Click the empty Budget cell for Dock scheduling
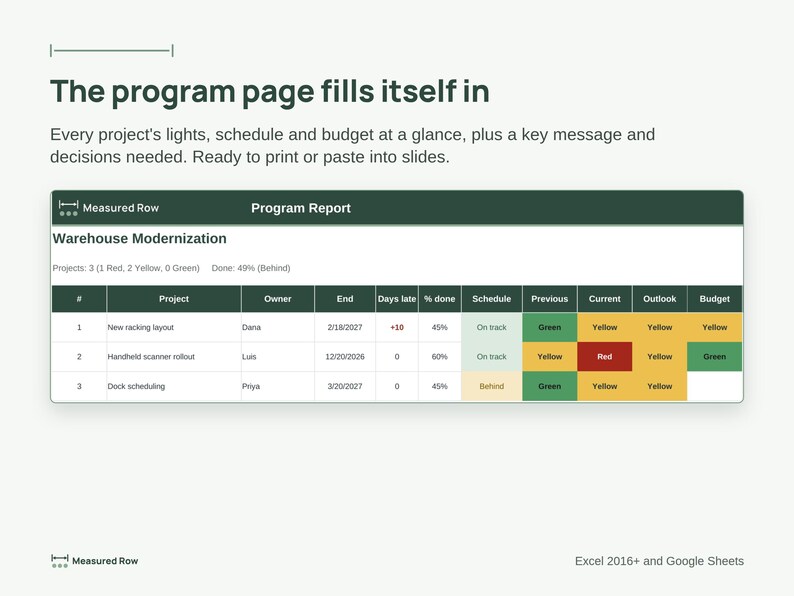 (714, 386)
